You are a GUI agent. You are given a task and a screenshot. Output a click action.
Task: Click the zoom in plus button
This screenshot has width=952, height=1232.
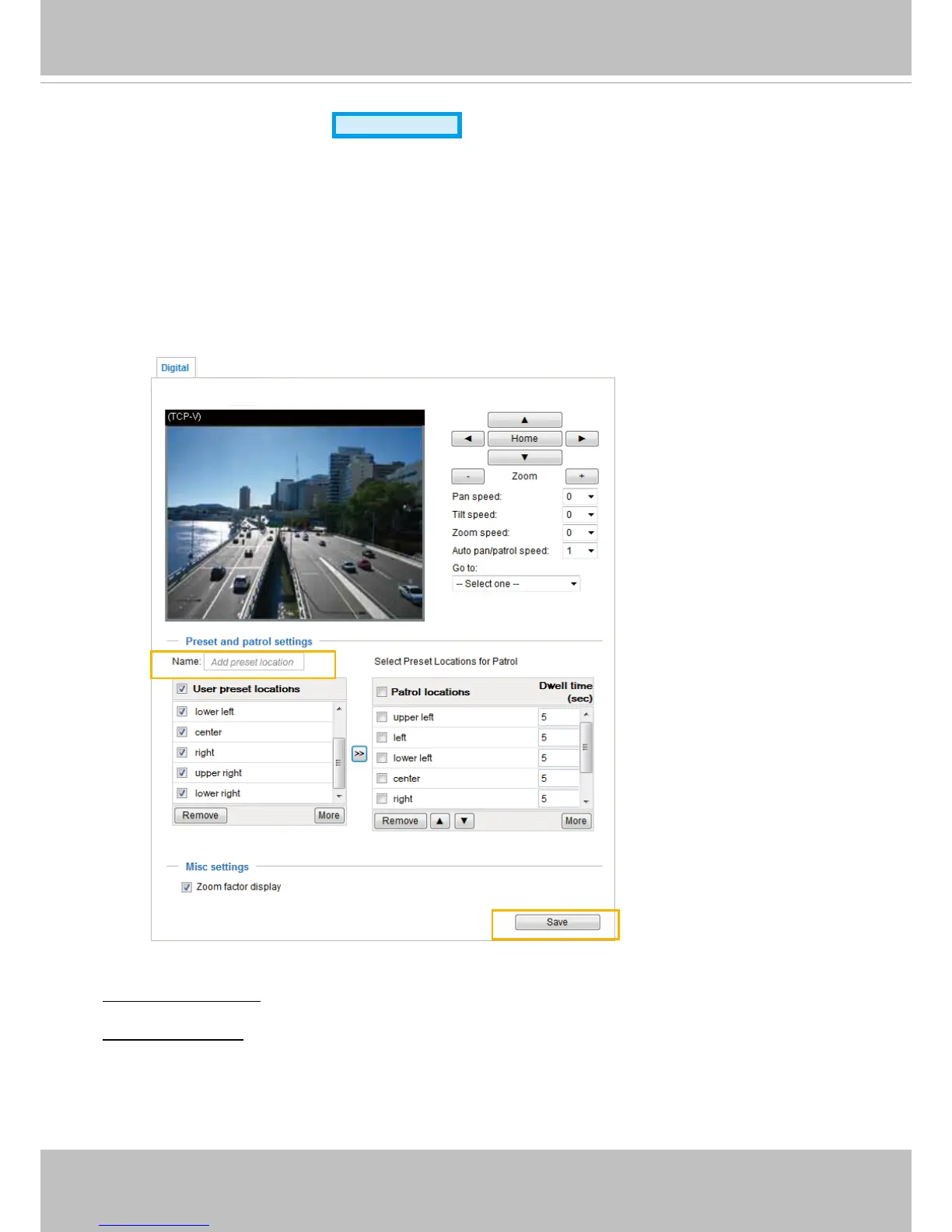[581, 476]
